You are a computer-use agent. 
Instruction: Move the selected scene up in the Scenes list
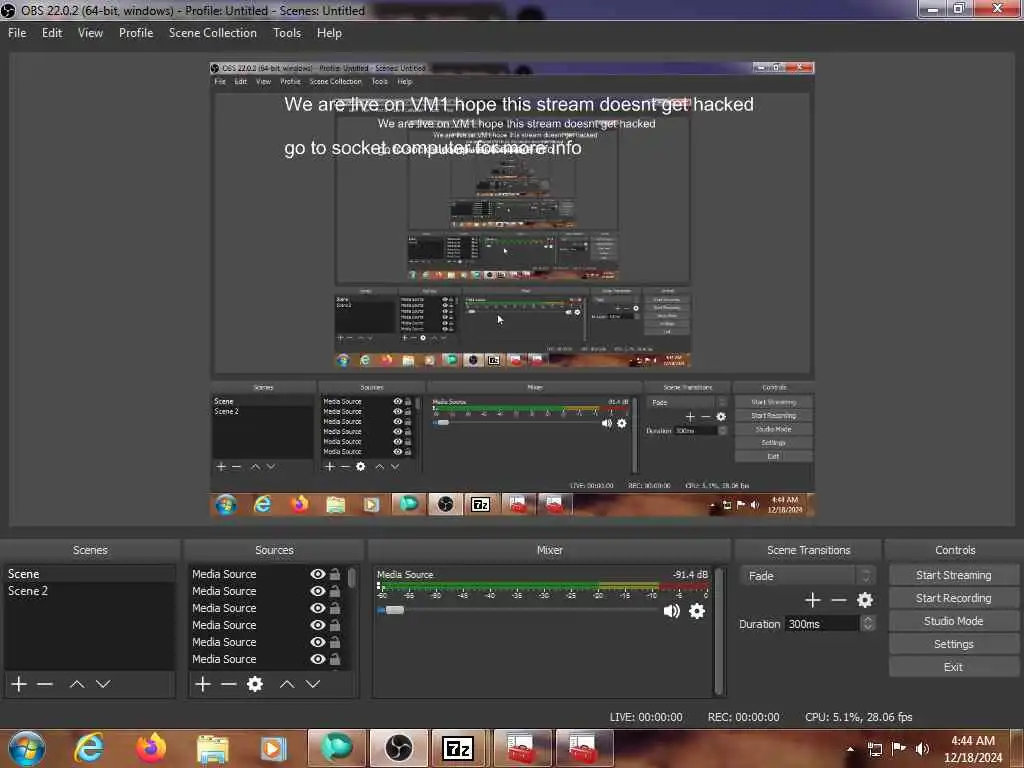tap(77, 684)
